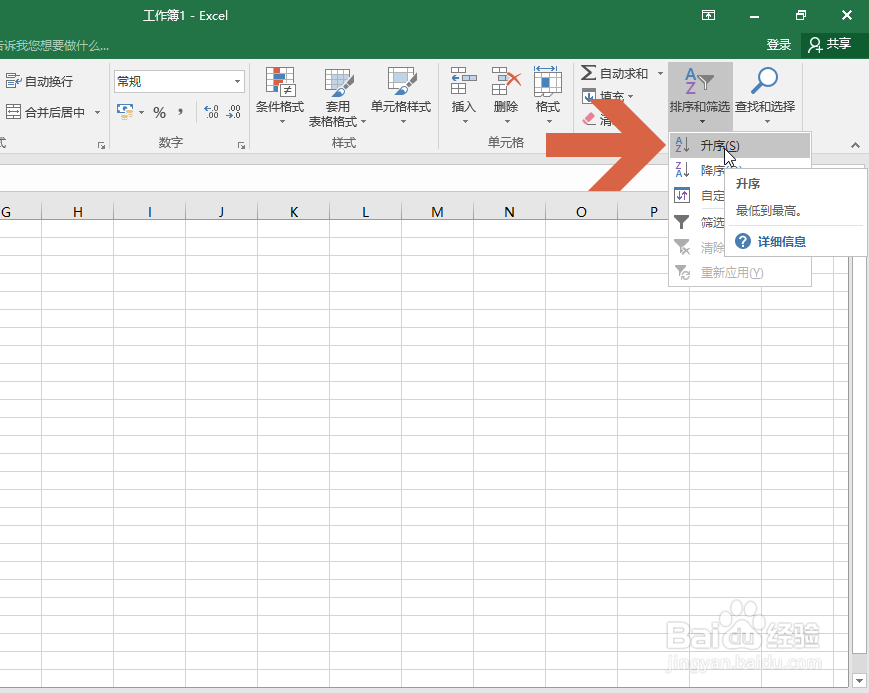Select column I header
Viewport: 869px width, 693px height.
[150, 212]
